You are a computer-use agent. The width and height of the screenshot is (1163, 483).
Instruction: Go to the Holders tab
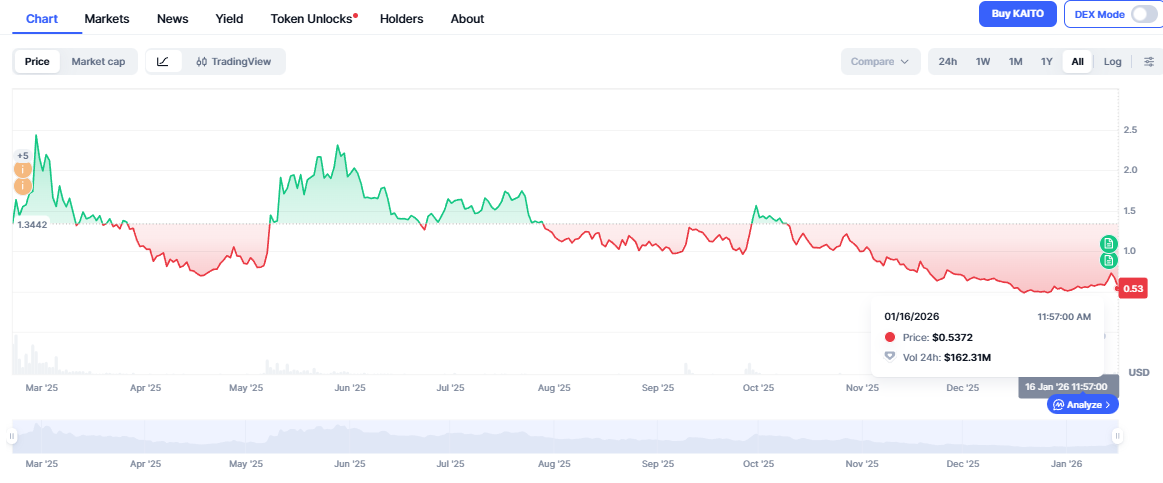coord(401,19)
